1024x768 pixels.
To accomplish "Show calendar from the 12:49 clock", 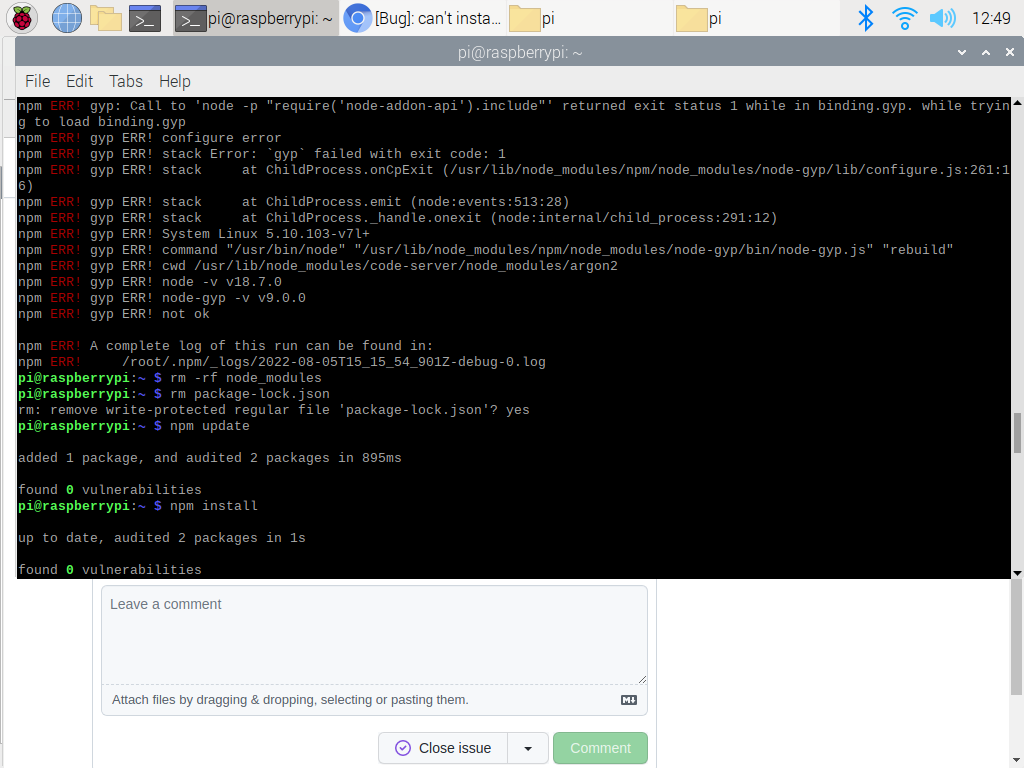I will coord(991,18).
